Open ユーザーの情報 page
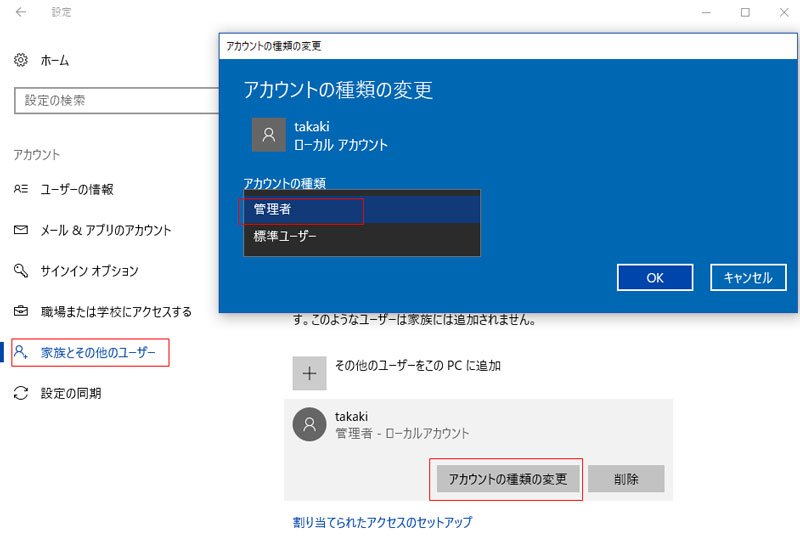 click(77, 189)
